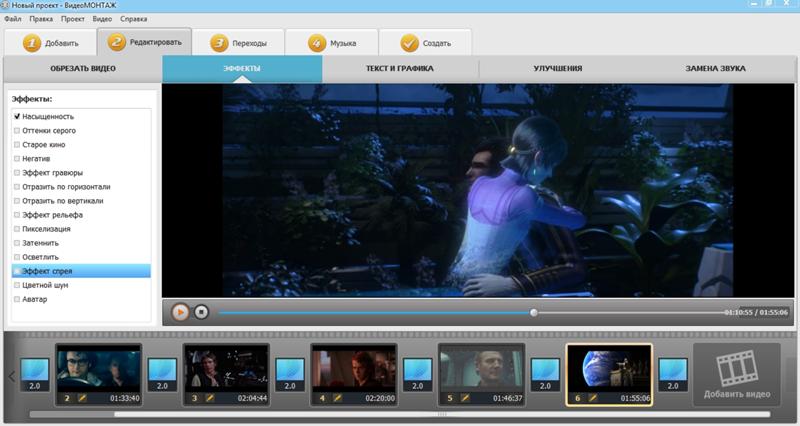Image resolution: width=800 pixels, height=426 pixels.
Task: Switch to ТЕКСТ И ГРАФИКА tab
Action: click(x=399, y=68)
